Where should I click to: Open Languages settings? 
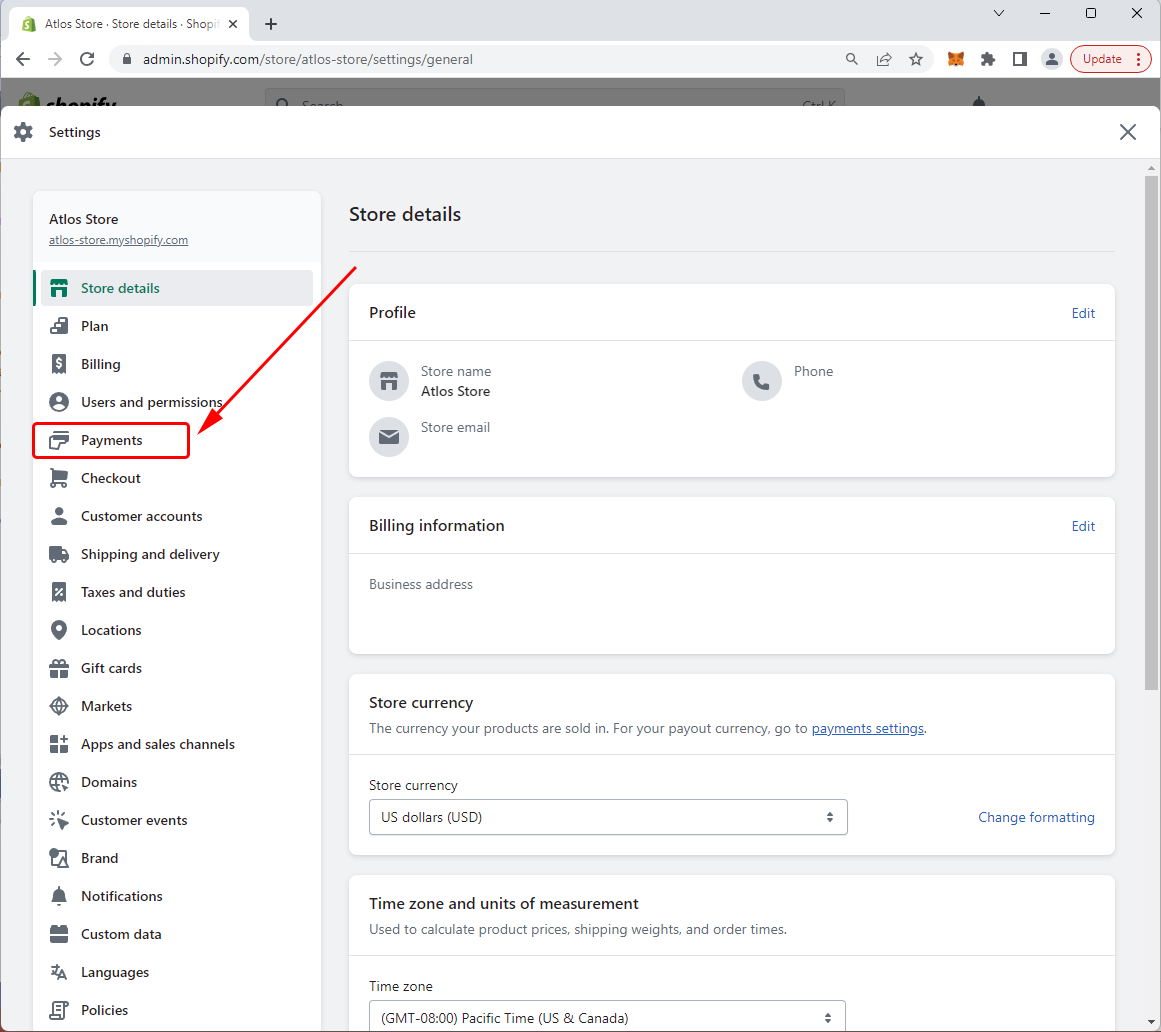point(177,972)
